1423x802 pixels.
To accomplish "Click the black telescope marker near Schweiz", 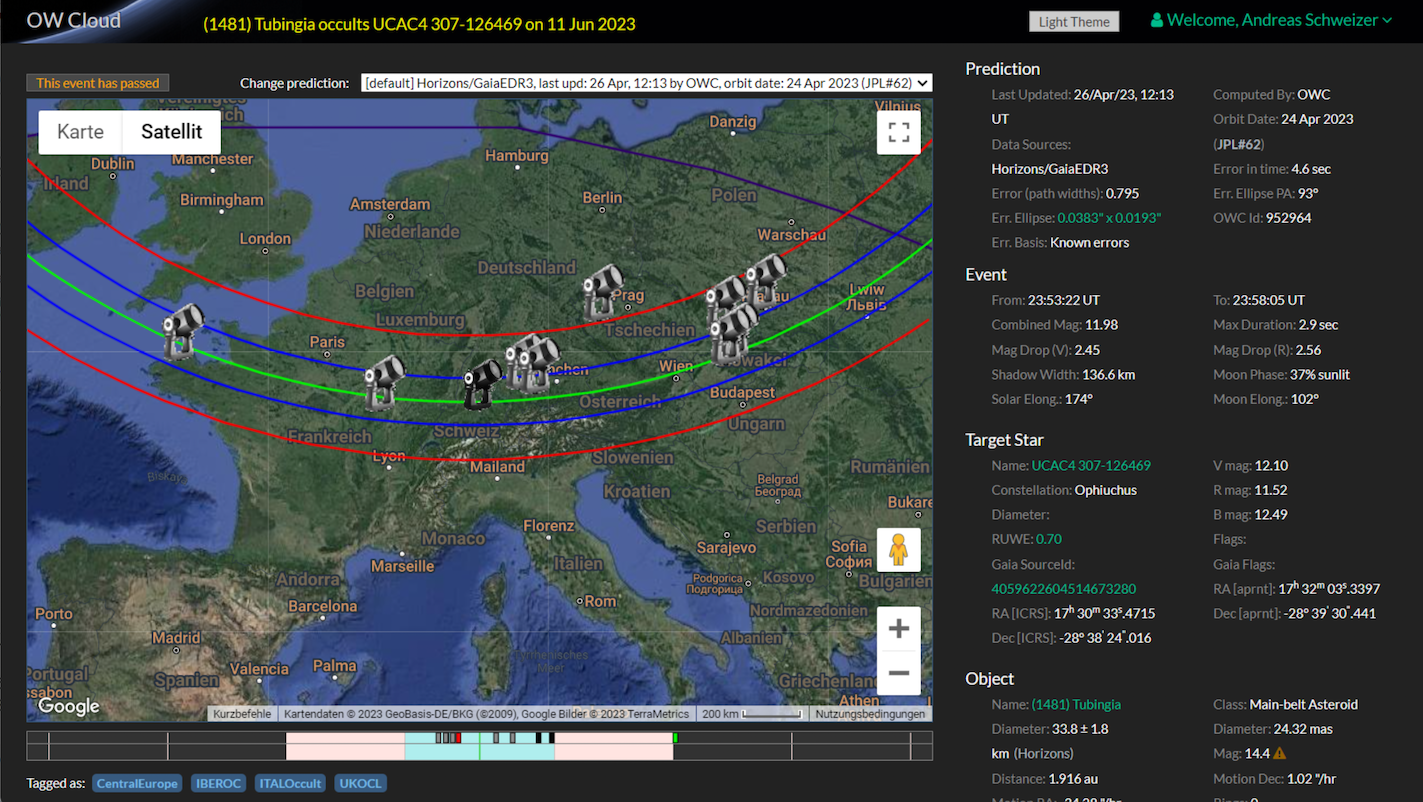I will (482, 383).
